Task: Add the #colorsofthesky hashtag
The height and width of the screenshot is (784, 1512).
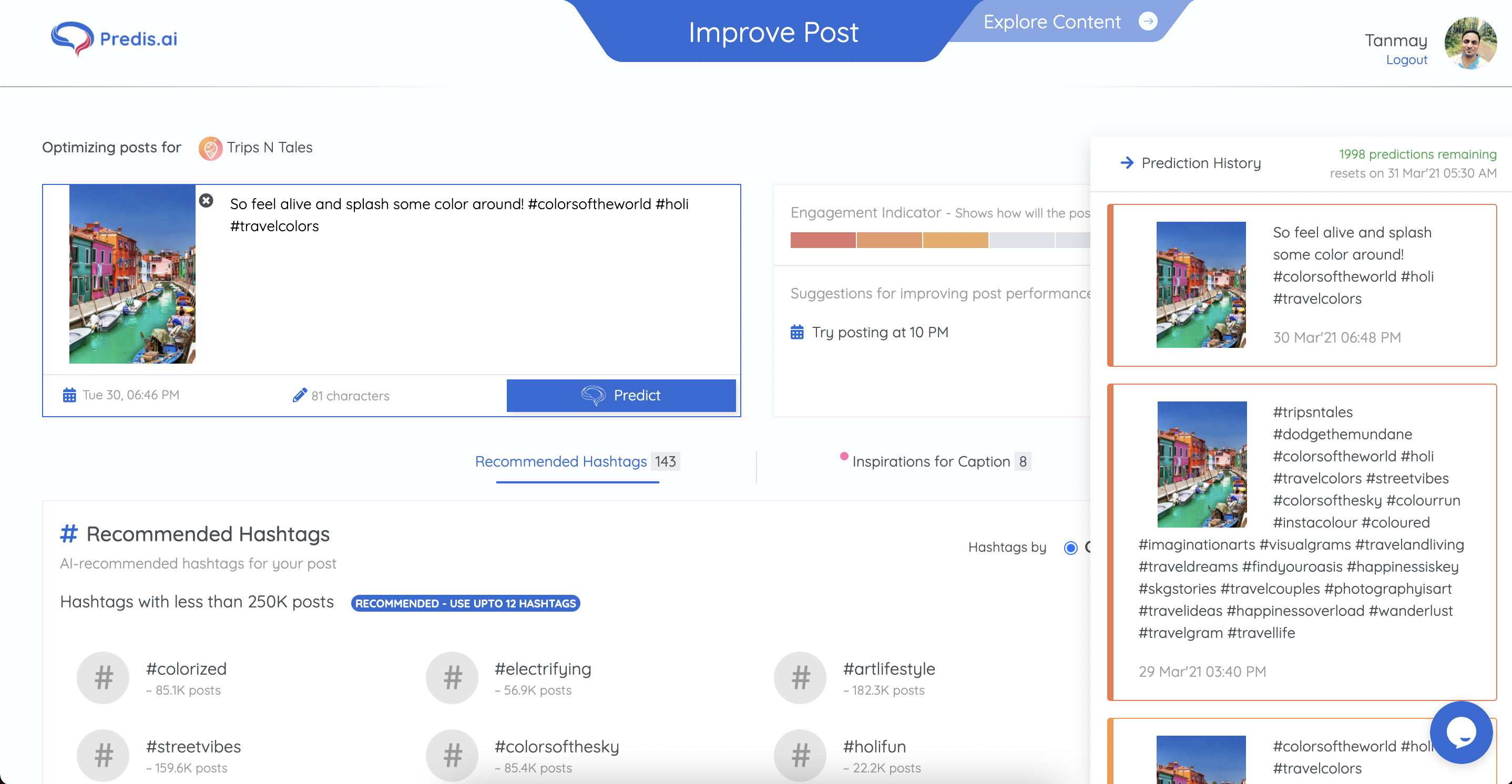Action: (556, 747)
